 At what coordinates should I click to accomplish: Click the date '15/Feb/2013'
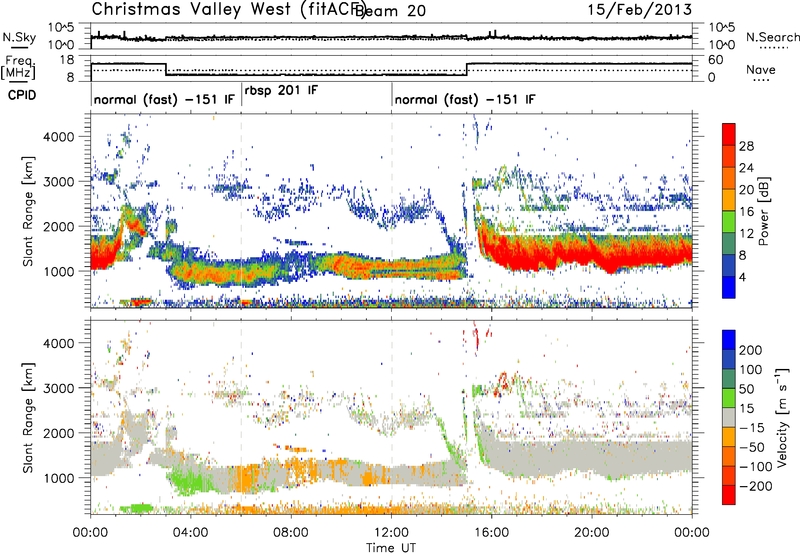640,9
